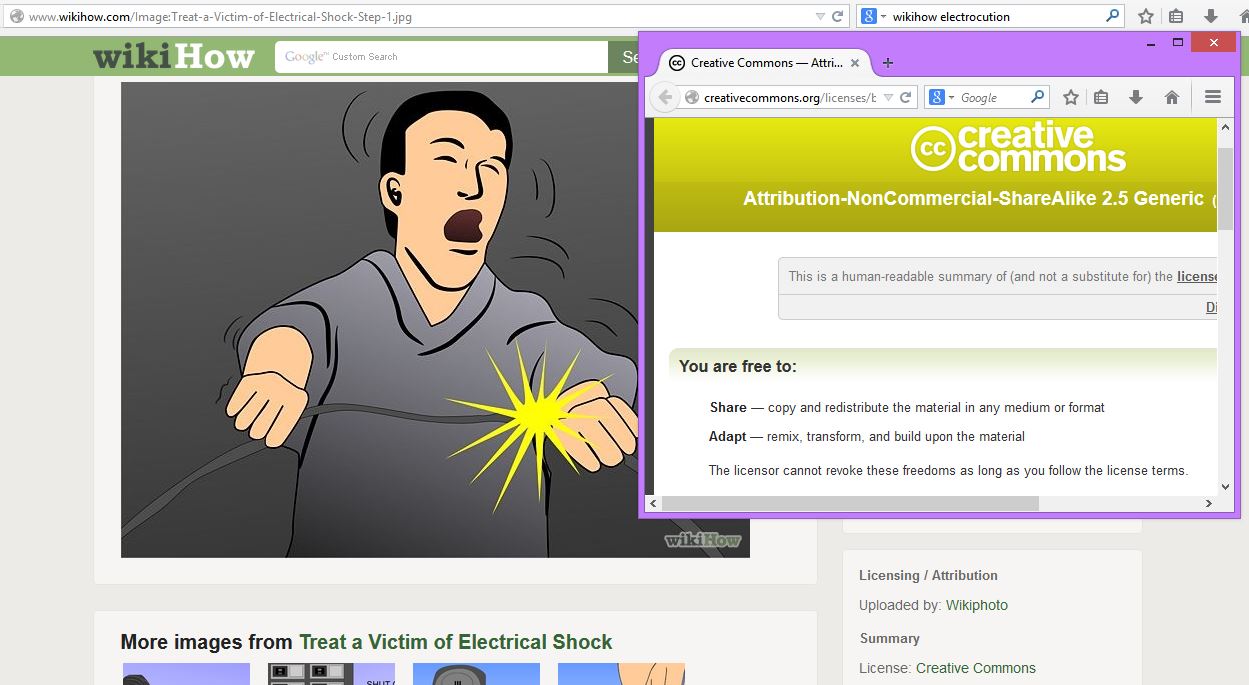The width and height of the screenshot is (1249, 685).
Task: Open a new tab in Creative Commons window
Action: click(x=887, y=62)
